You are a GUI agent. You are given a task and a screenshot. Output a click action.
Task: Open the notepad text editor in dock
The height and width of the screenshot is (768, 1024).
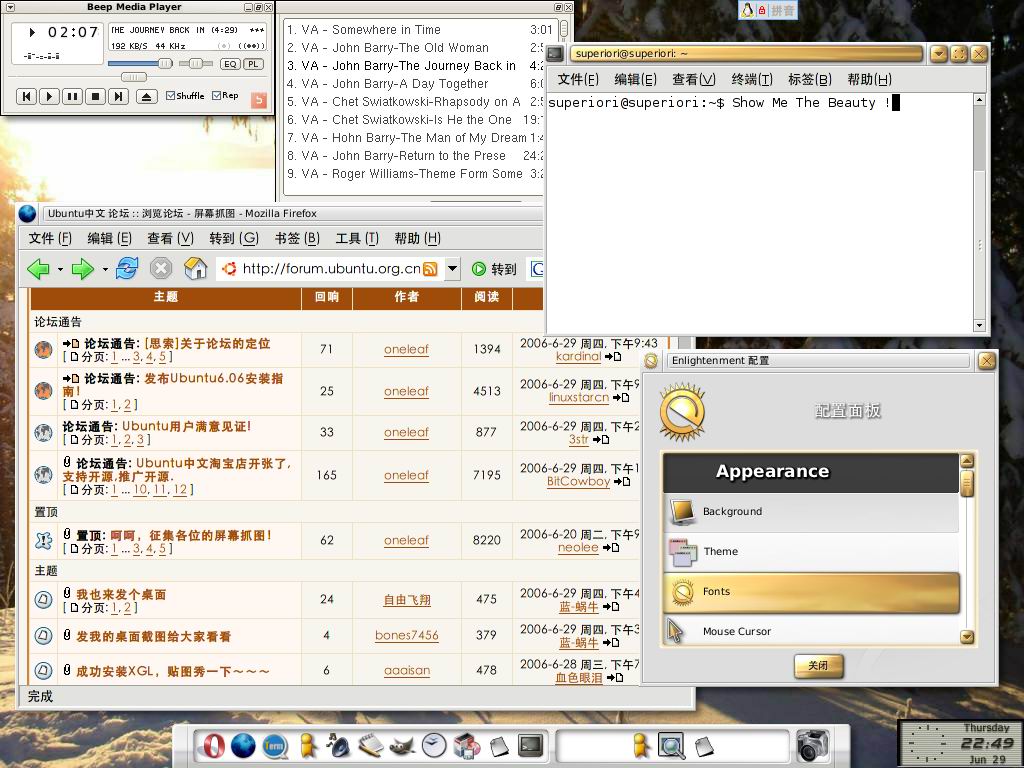point(370,745)
